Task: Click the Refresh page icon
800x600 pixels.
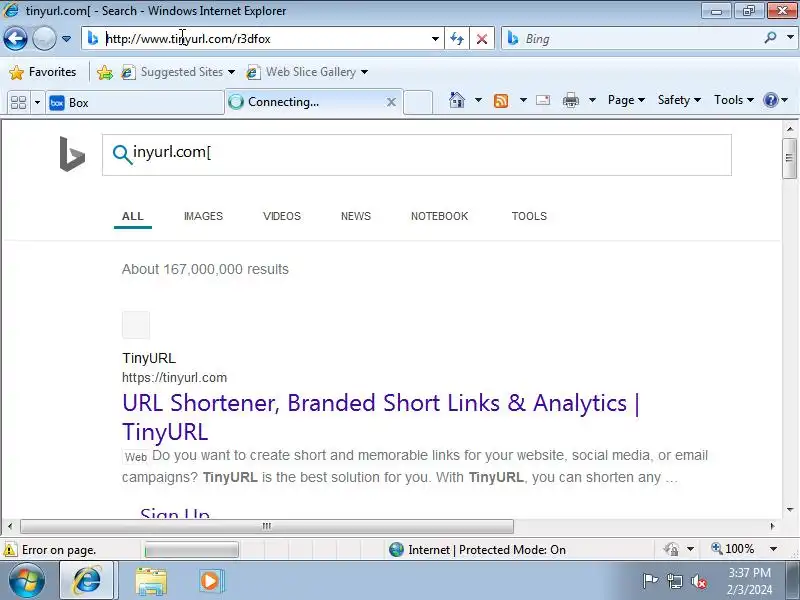Action: click(x=457, y=39)
